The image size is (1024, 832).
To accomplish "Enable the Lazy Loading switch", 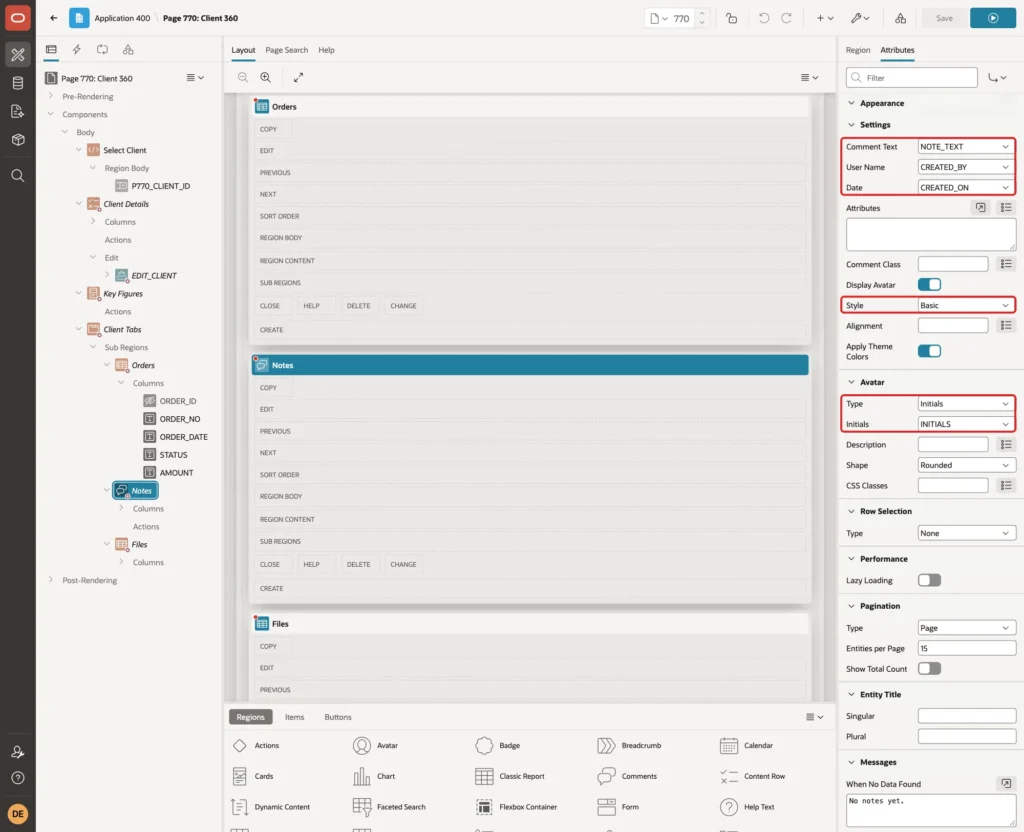I will (x=929, y=580).
